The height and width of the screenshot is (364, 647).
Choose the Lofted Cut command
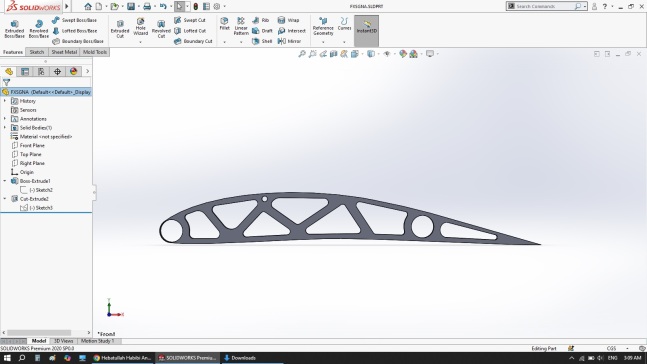(190, 31)
